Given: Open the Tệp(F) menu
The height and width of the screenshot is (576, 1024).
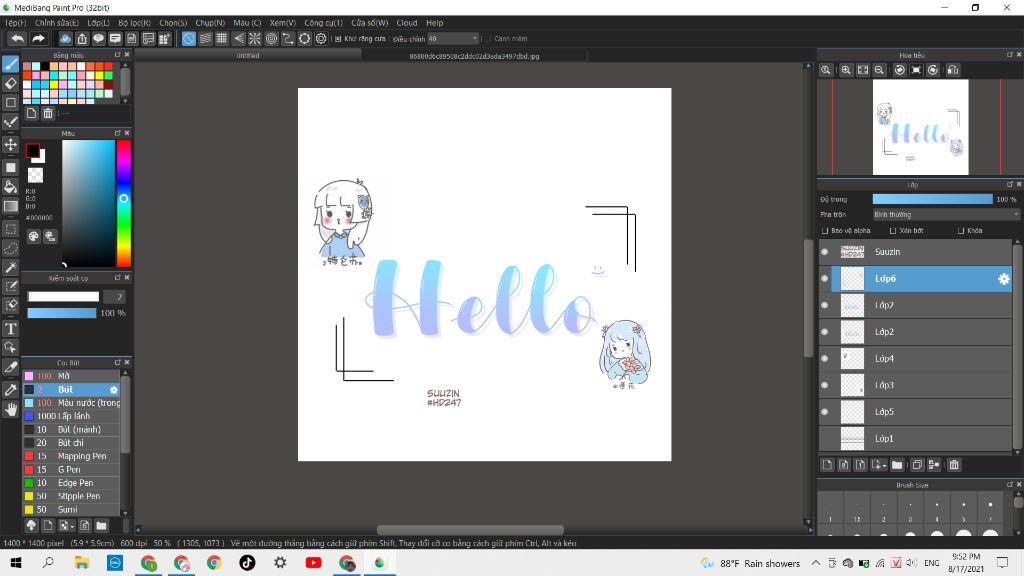Looking at the screenshot, I should [16, 23].
